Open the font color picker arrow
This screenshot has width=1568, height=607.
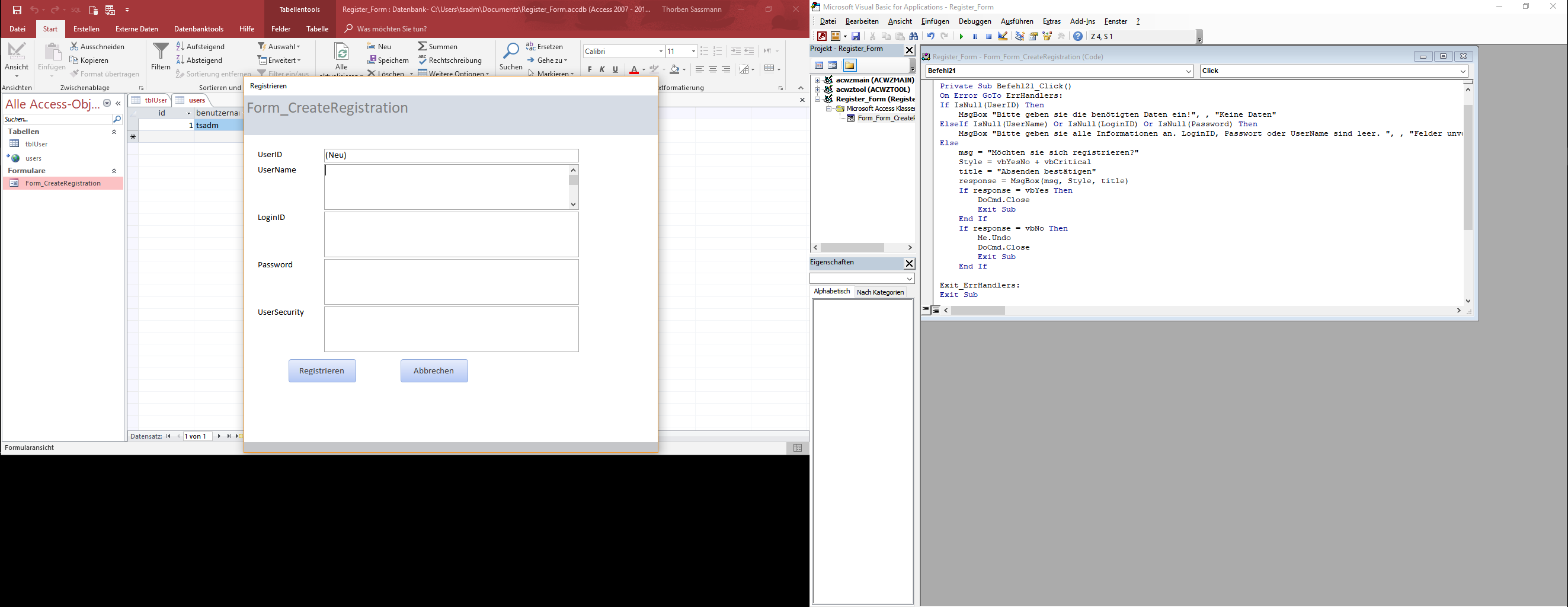click(644, 70)
